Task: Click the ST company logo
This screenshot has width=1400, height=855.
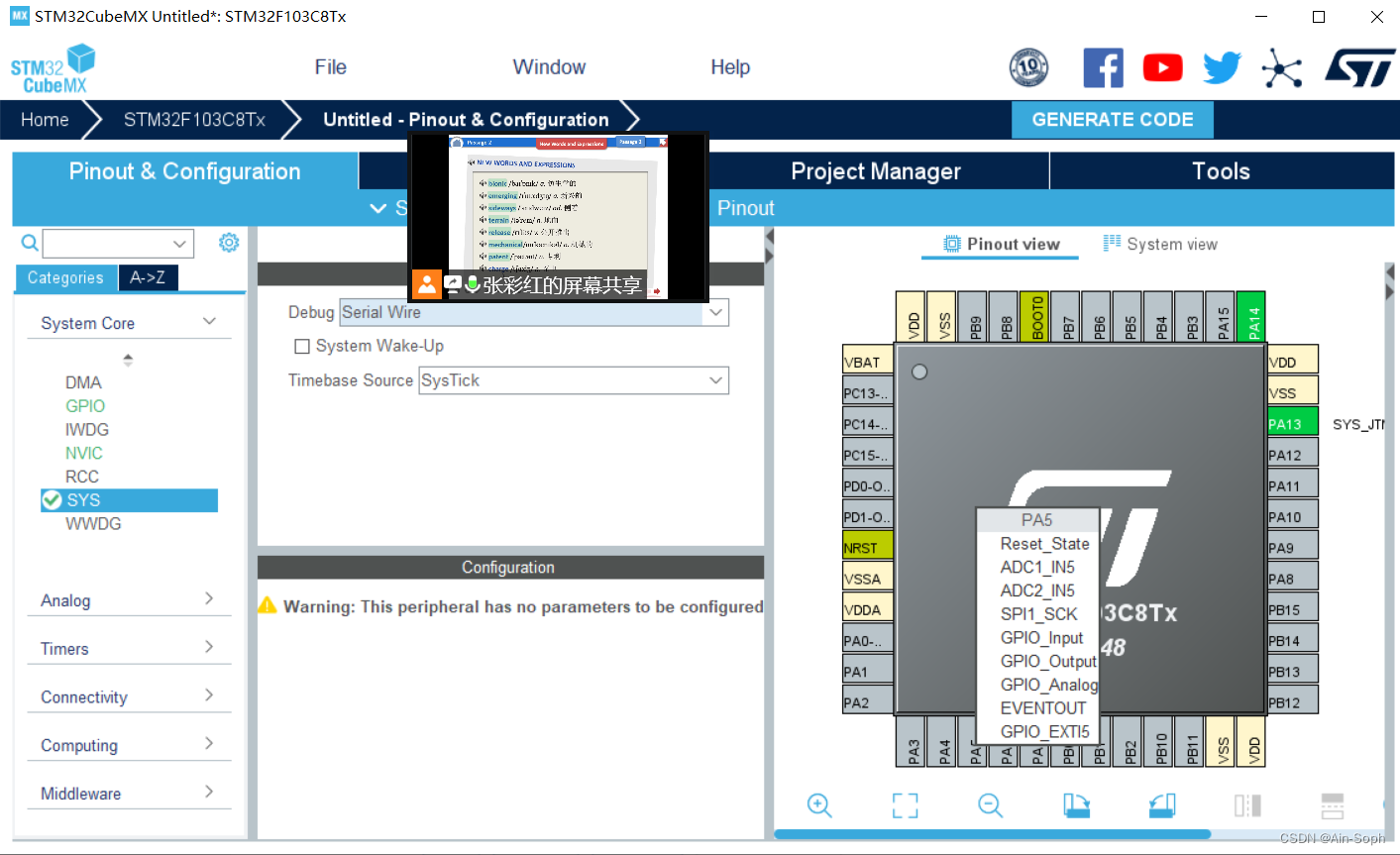Action: coord(1359,68)
